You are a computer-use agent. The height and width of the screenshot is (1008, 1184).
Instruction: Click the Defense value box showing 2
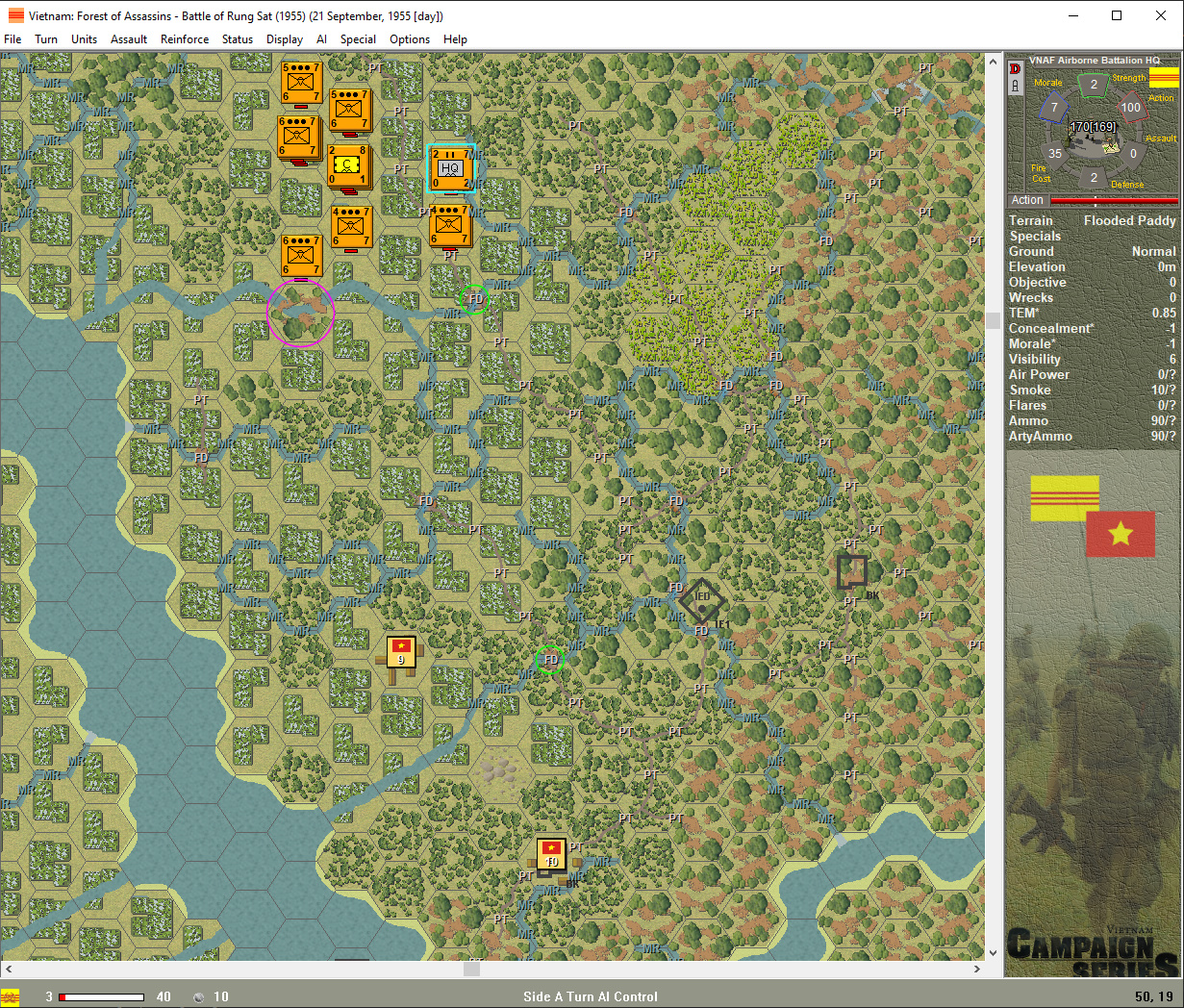pos(1094,177)
